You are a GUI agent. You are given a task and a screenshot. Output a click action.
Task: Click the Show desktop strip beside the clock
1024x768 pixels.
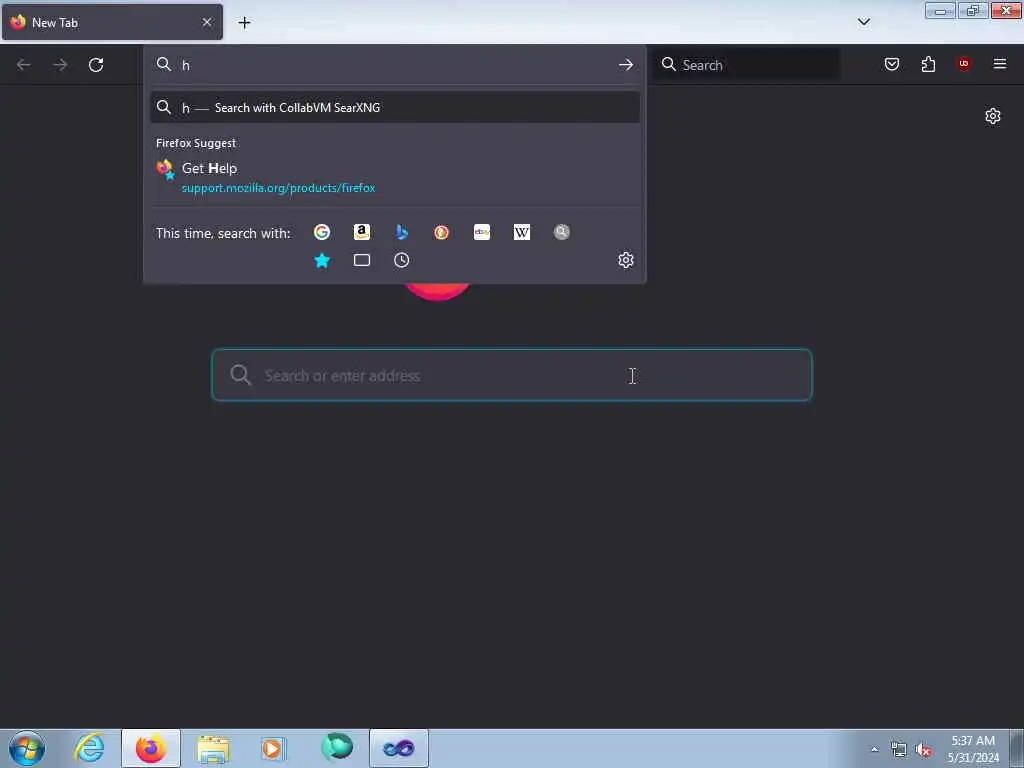tap(1017, 748)
